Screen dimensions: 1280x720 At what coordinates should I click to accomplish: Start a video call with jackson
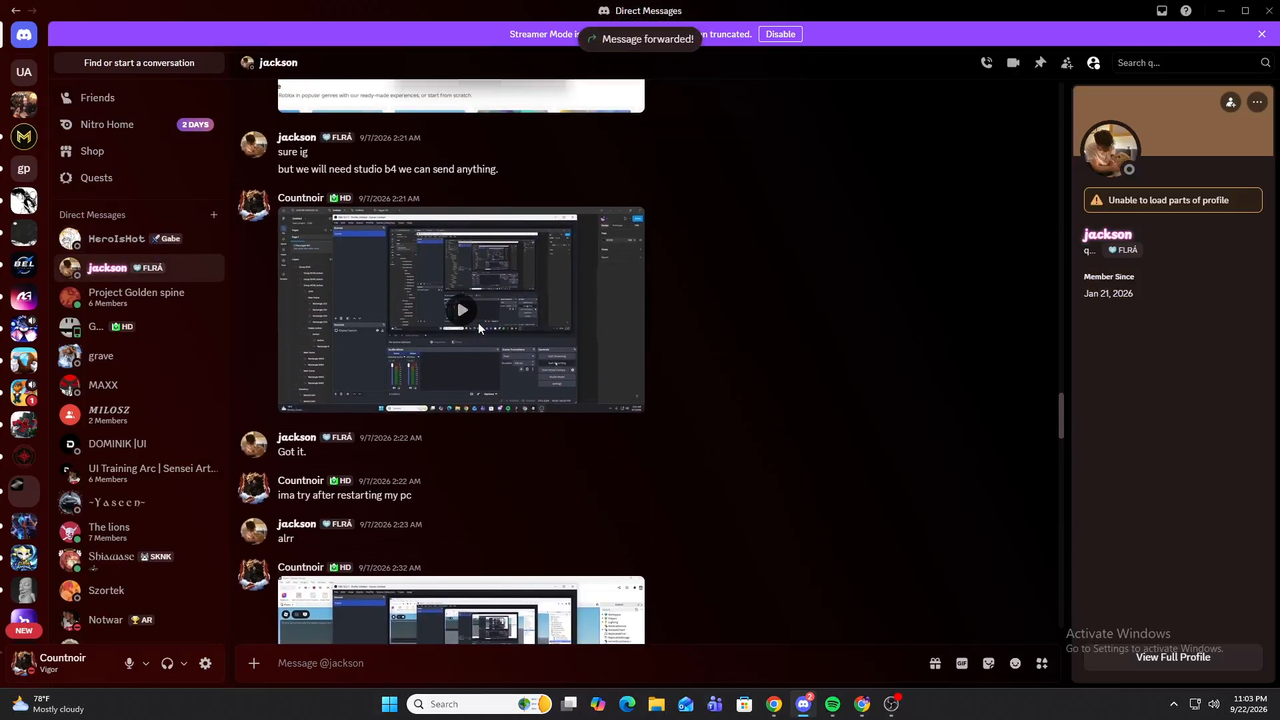point(1013,63)
